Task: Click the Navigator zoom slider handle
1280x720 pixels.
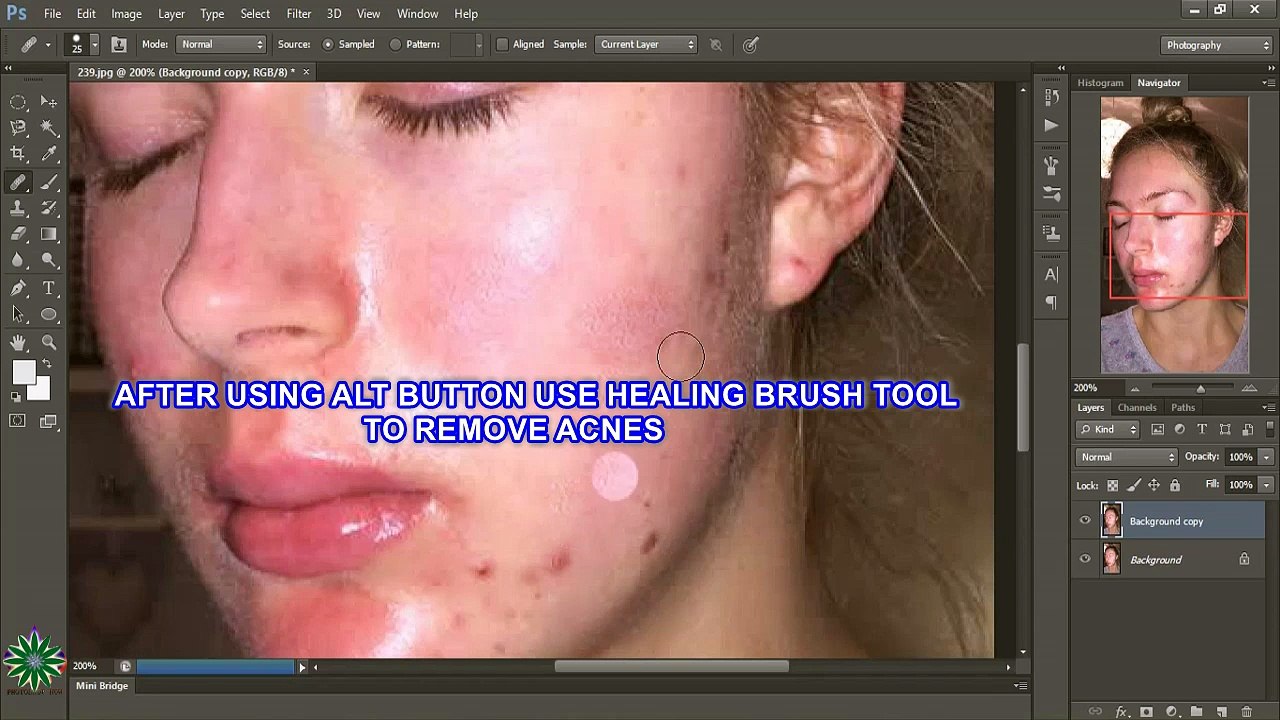Action: click(x=1200, y=388)
